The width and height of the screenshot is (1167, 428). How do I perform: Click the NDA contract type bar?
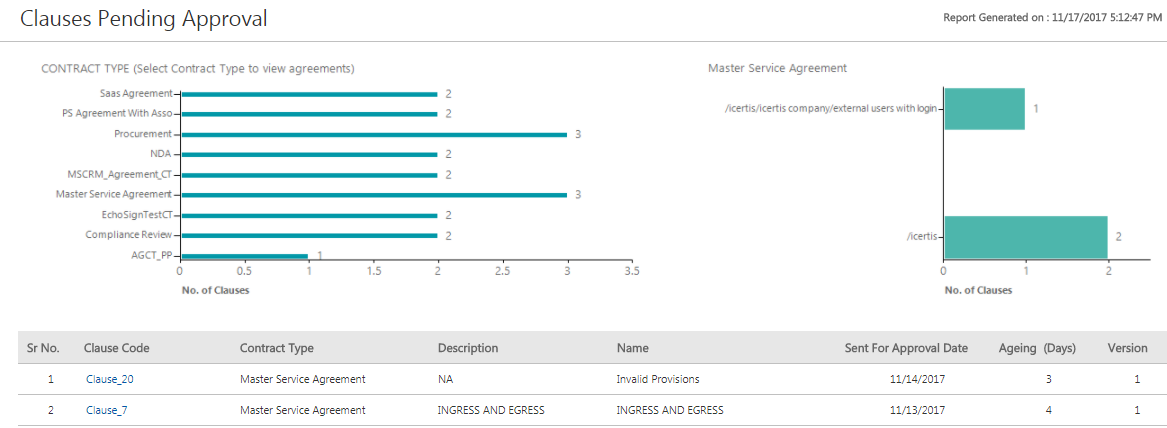click(308, 155)
